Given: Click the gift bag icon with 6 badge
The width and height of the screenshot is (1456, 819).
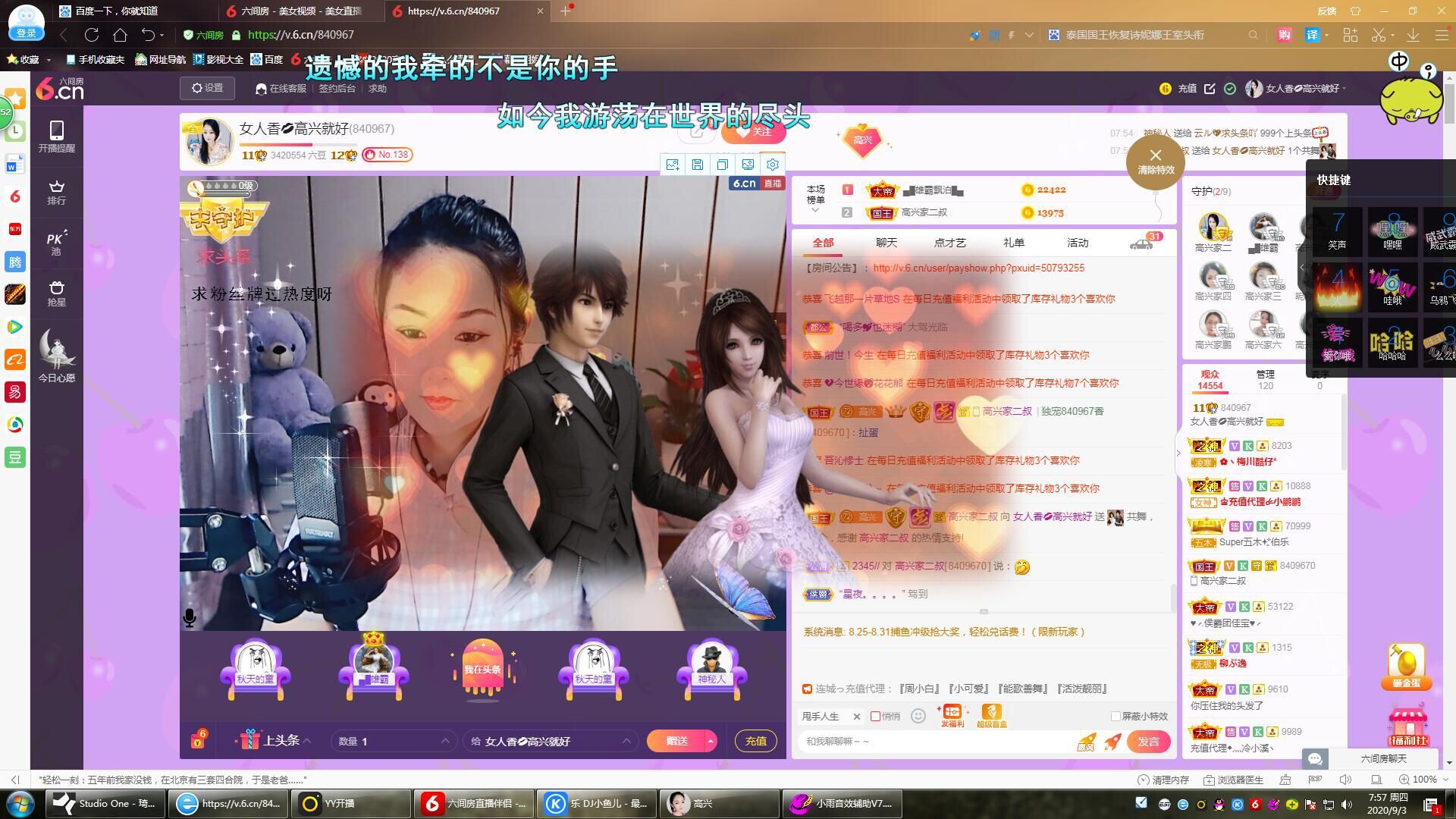Looking at the screenshot, I should 198,739.
